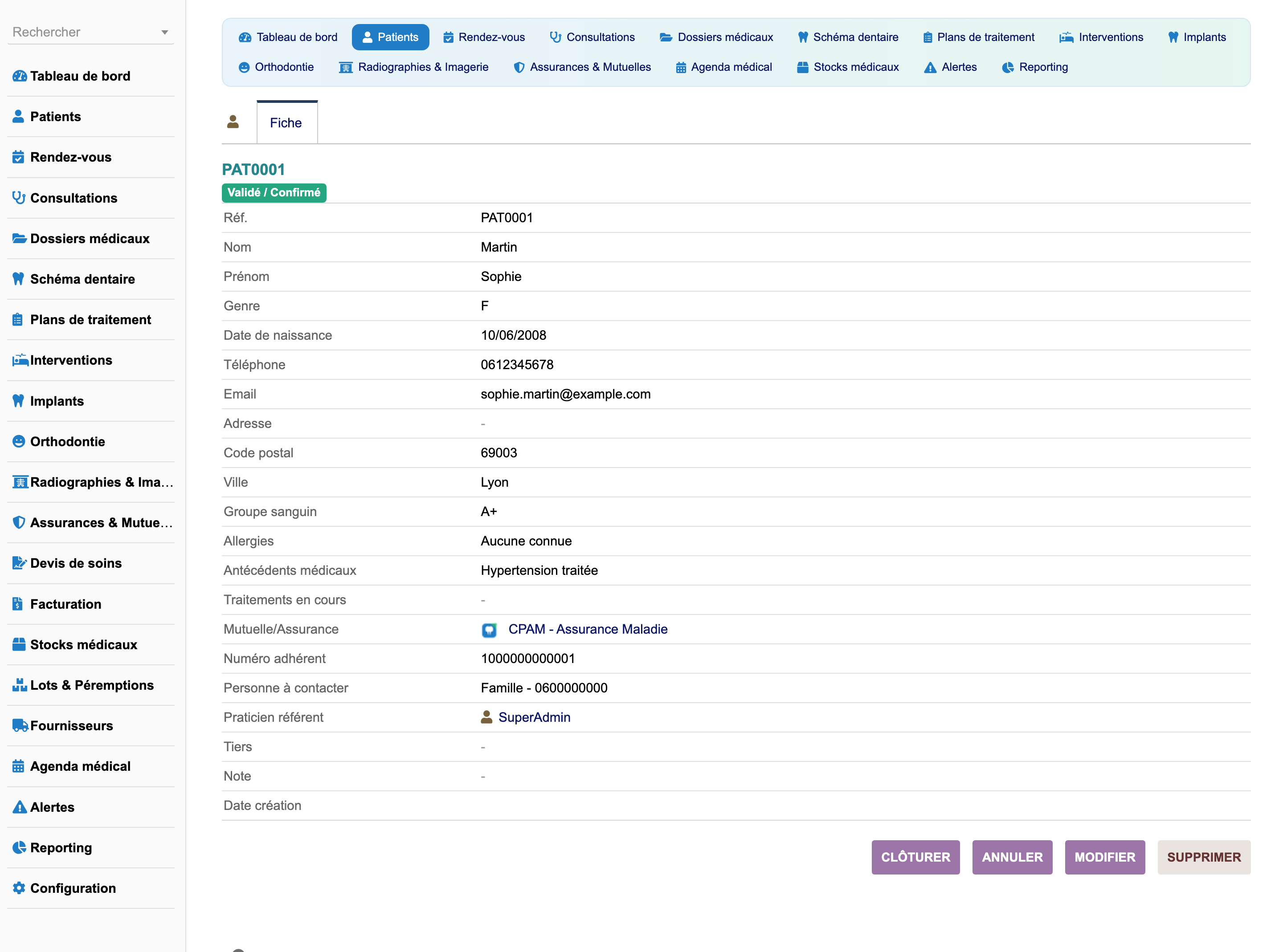Screen dimensions: 1283x952
Task: Click the Validé / Confirmé status badge
Action: point(274,192)
